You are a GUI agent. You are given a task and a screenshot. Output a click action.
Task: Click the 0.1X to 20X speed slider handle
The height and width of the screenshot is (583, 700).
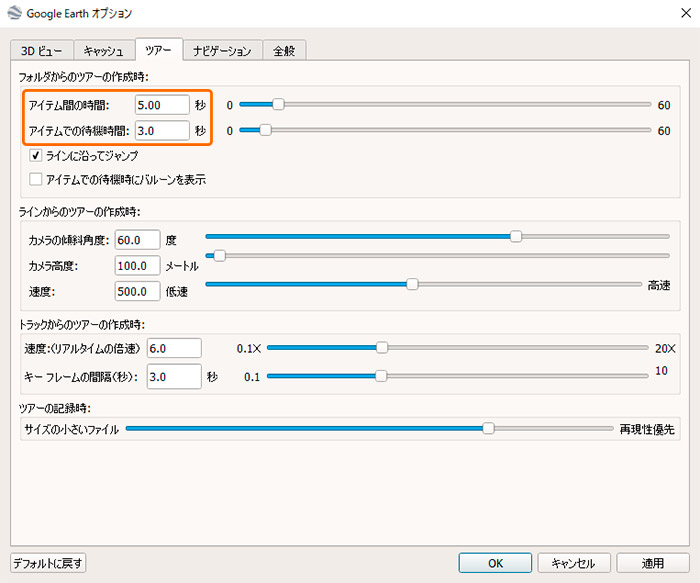pos(382,347)
